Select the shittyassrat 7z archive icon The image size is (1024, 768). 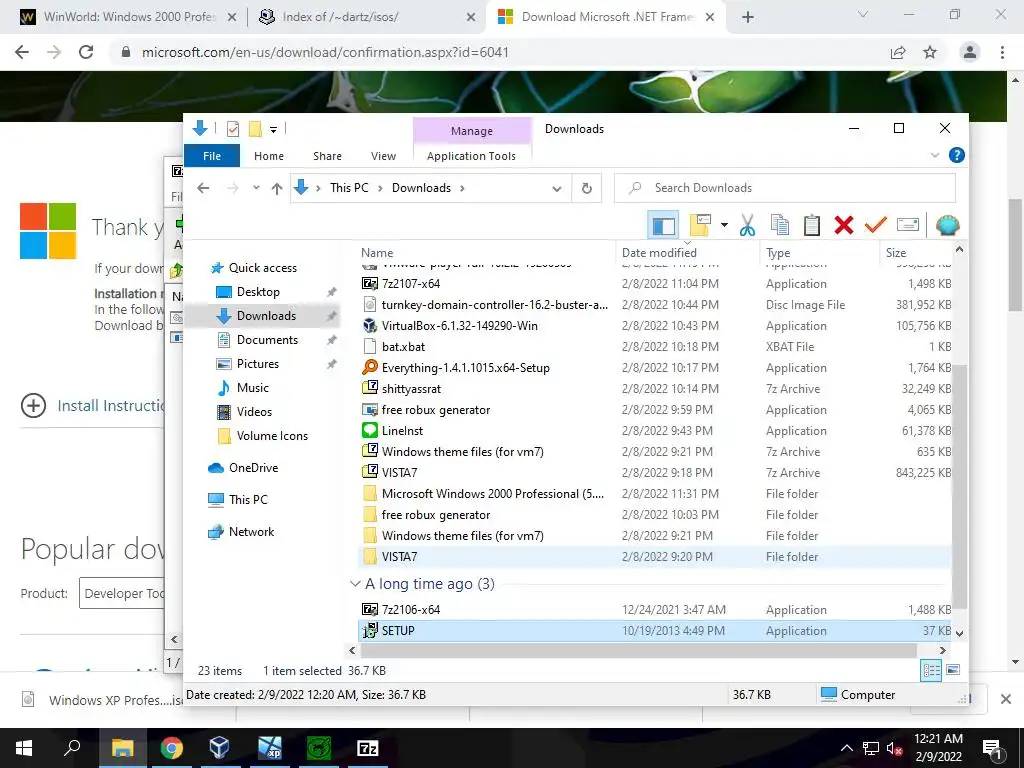(x=370, y=389)
